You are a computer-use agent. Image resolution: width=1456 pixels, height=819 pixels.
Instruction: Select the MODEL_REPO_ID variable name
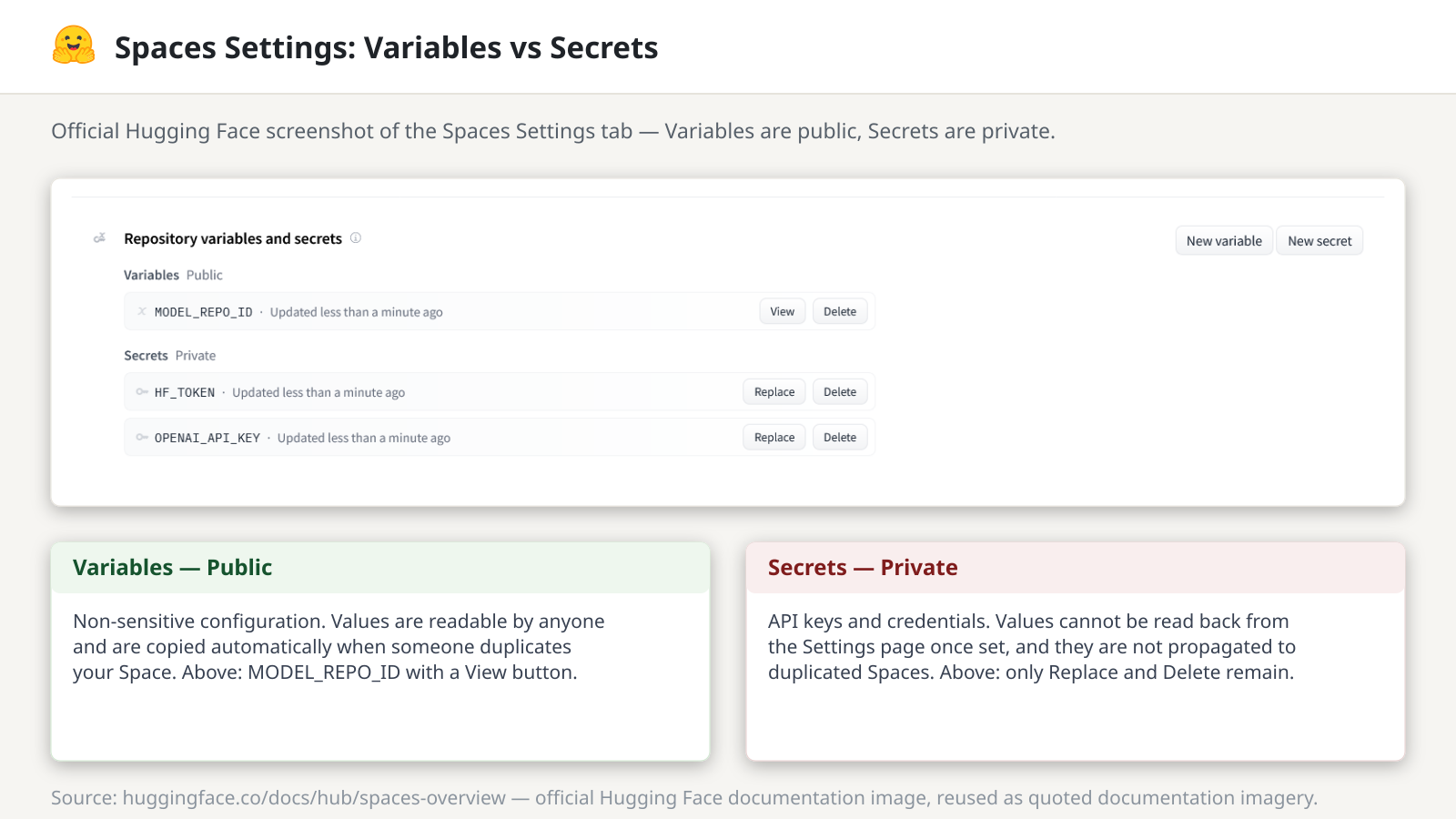204,312
